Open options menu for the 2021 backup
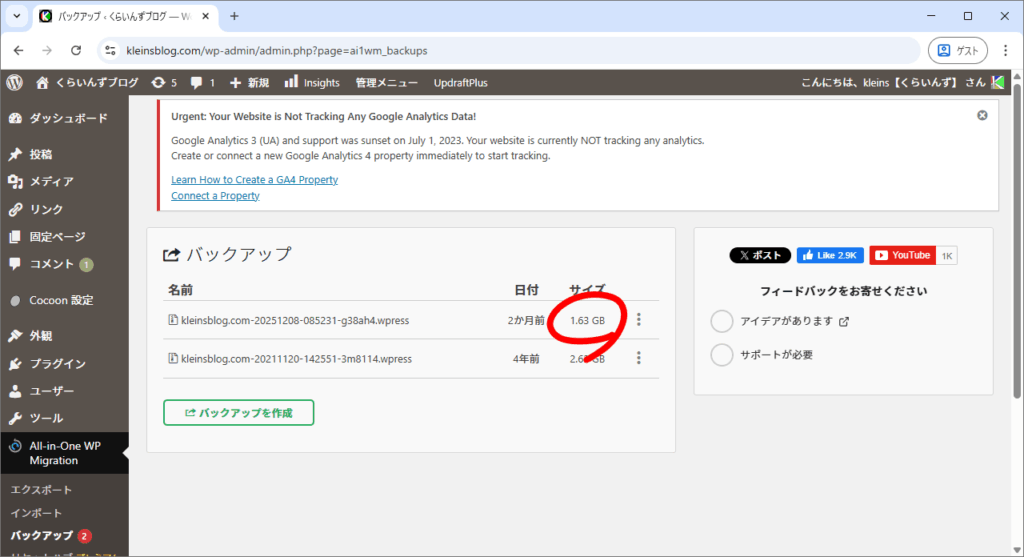The width and height of the screenshot is (1024, 557). click(639, 358)
